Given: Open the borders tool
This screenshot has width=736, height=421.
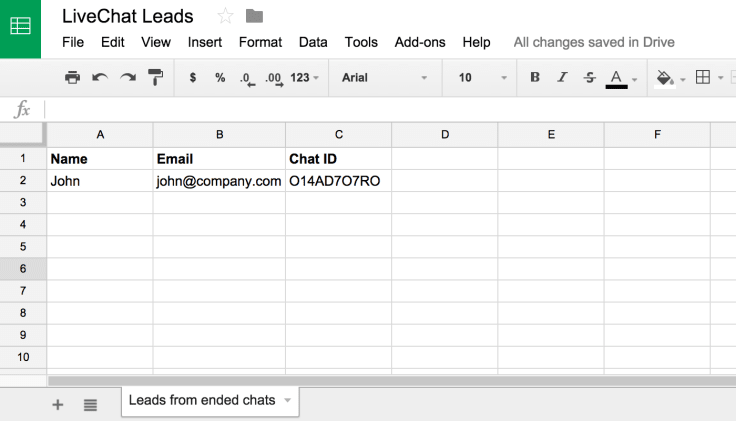Looking at the screenshot, I should click(x=703, y=77).
